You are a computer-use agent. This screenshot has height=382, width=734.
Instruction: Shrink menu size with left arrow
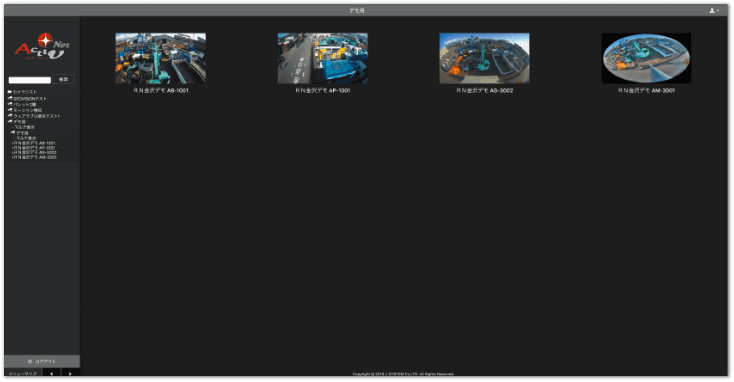pos(51,373)
